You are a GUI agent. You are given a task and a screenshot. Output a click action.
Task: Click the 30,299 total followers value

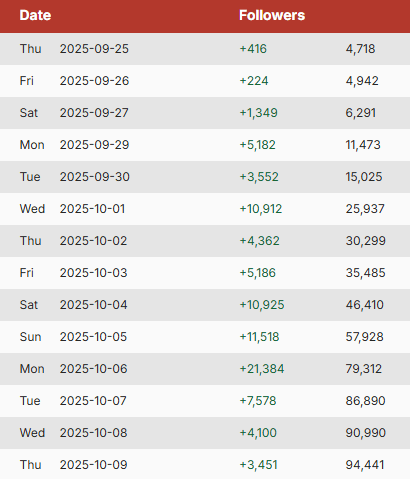365,241
